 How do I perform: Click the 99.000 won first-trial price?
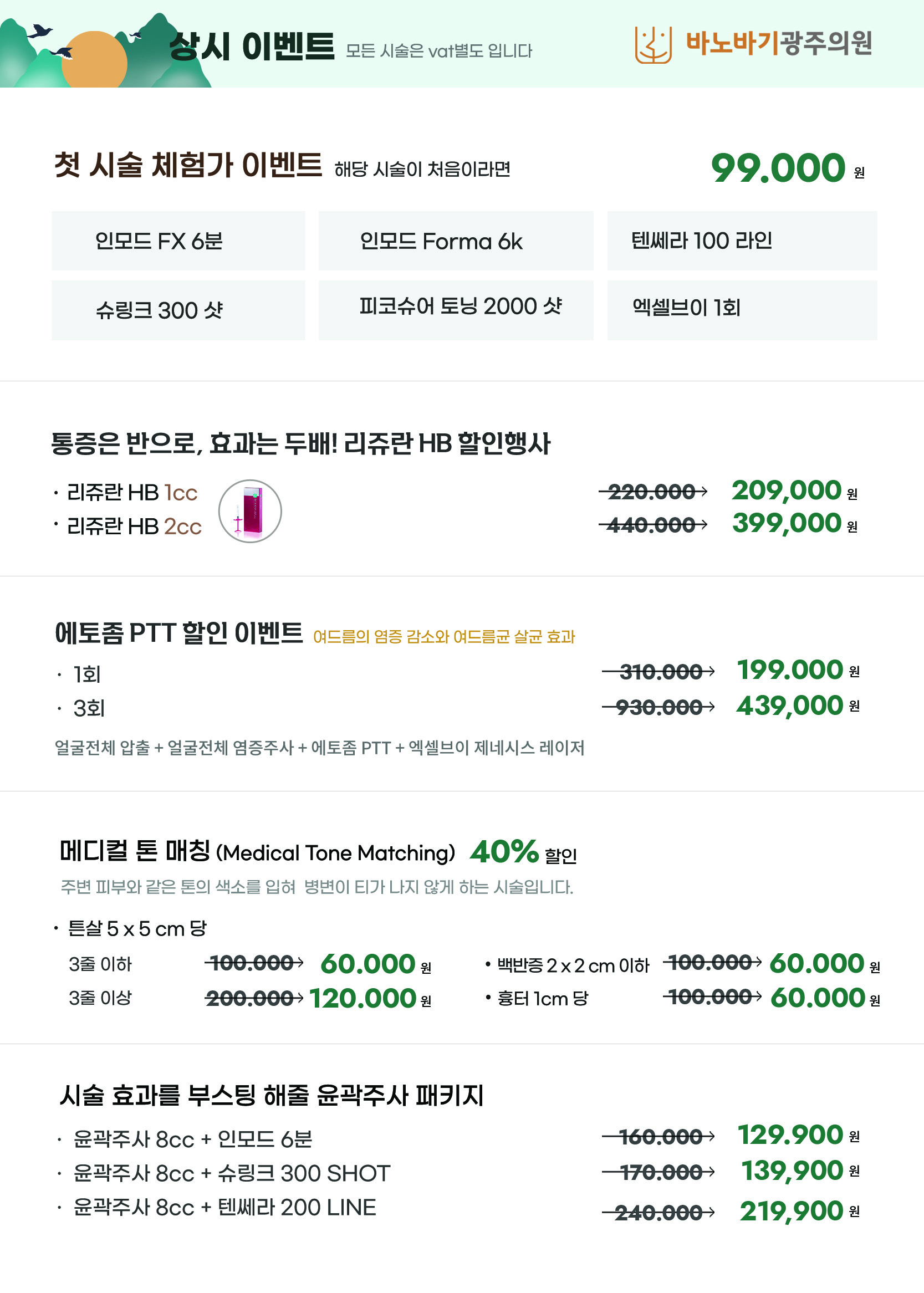[x=788, y=168]
